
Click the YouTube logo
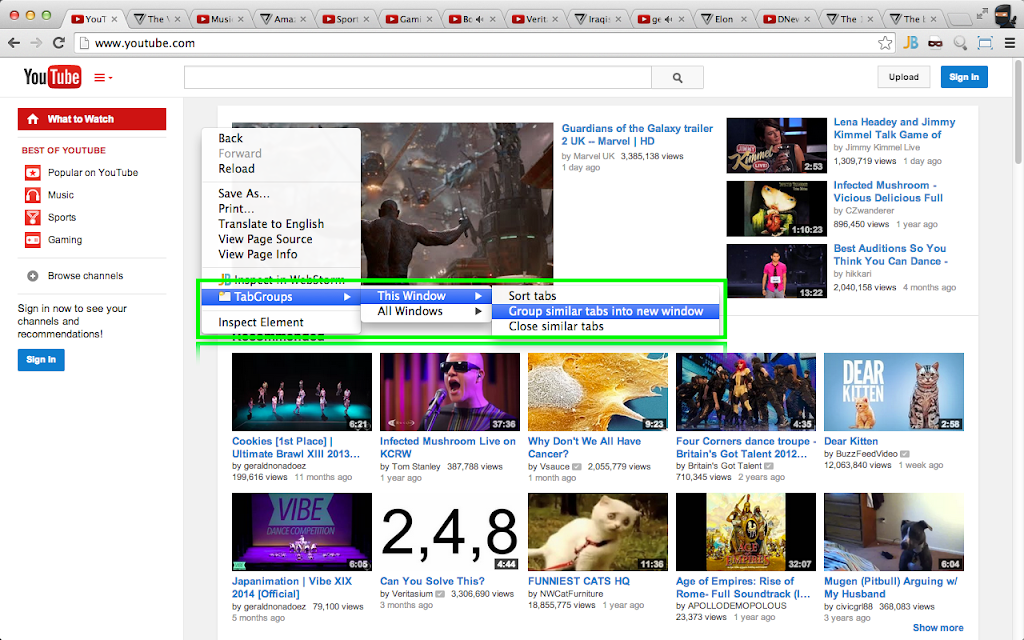tap(52, 77)
